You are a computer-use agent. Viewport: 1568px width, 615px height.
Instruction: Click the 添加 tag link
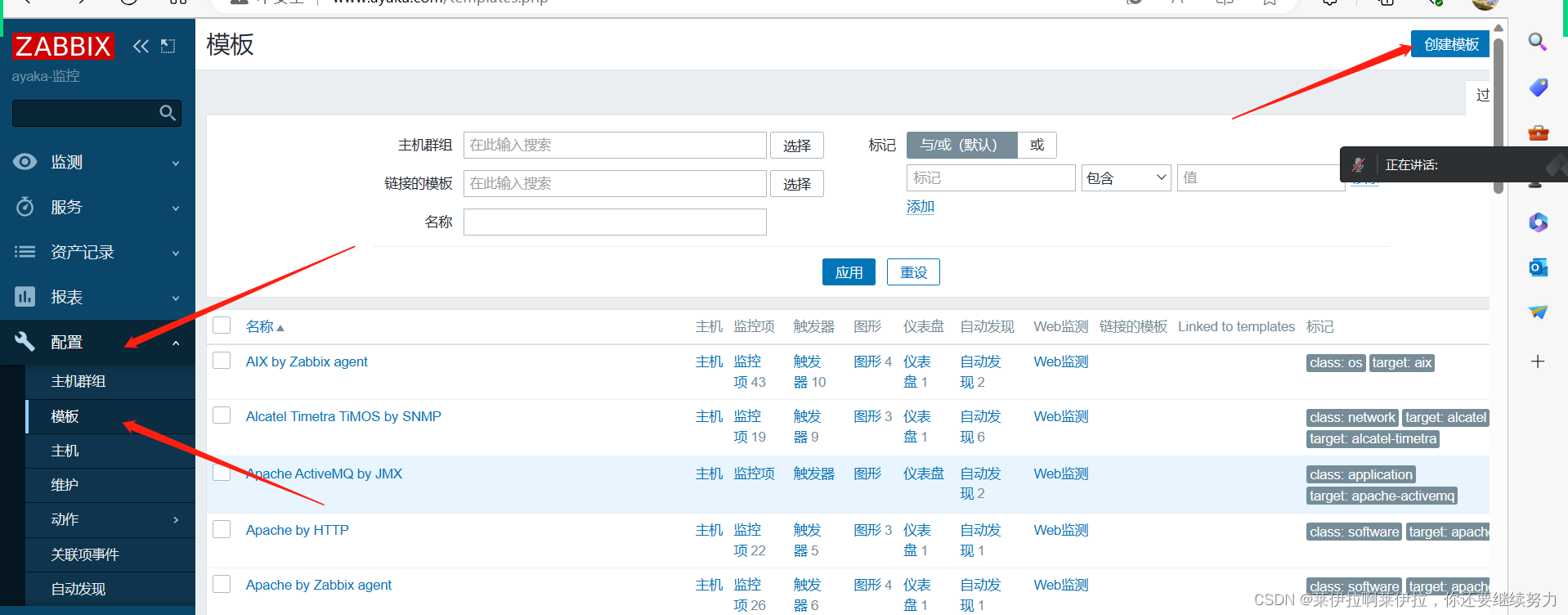point(921,207)
